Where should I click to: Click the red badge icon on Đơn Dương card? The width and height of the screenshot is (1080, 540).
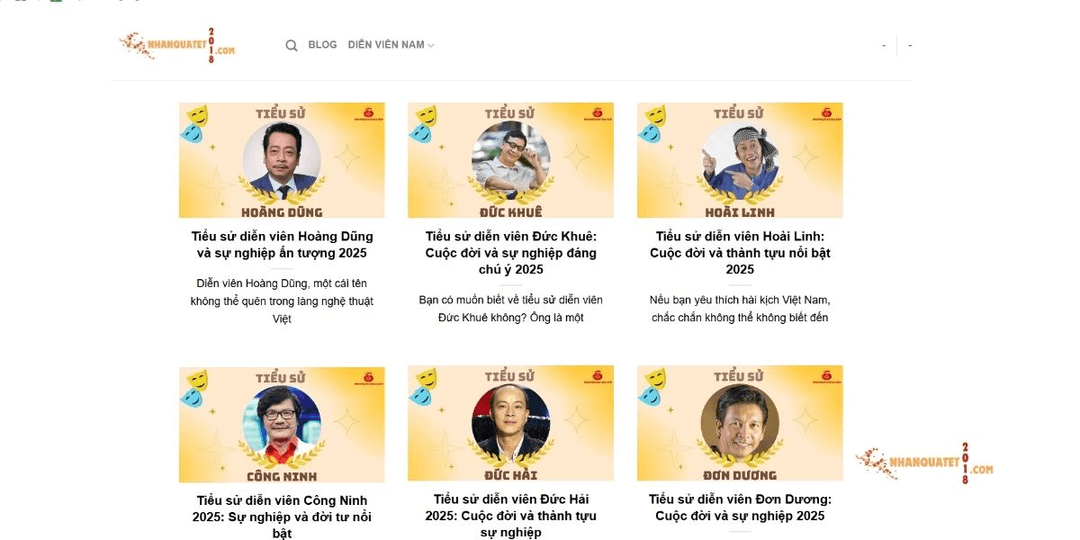[827, 377]
